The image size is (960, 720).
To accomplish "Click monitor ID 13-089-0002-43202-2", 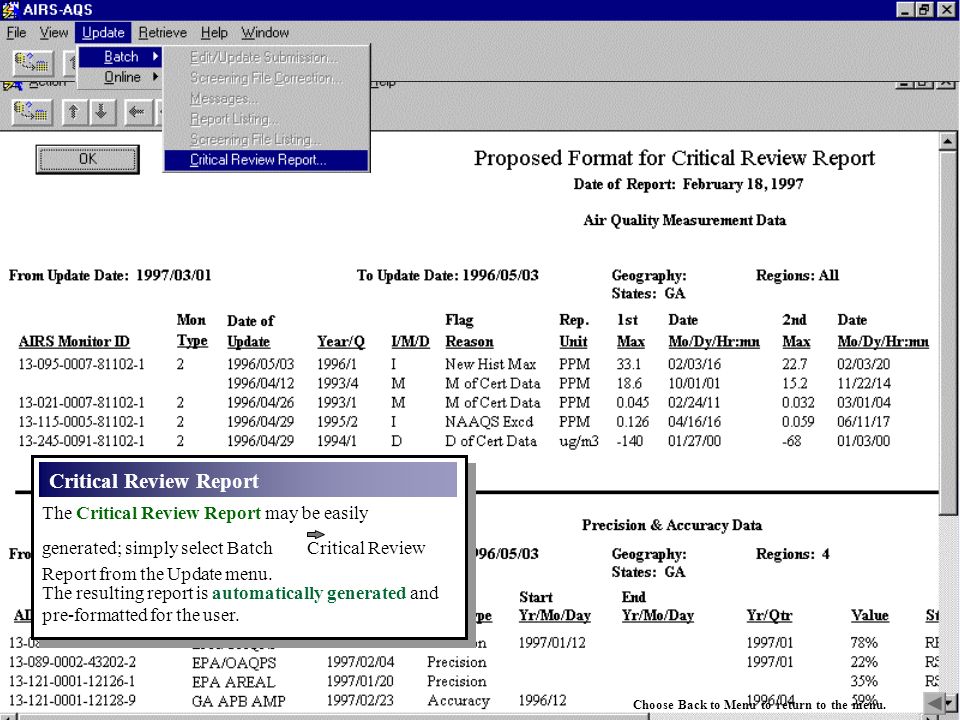I will point(72,662).
